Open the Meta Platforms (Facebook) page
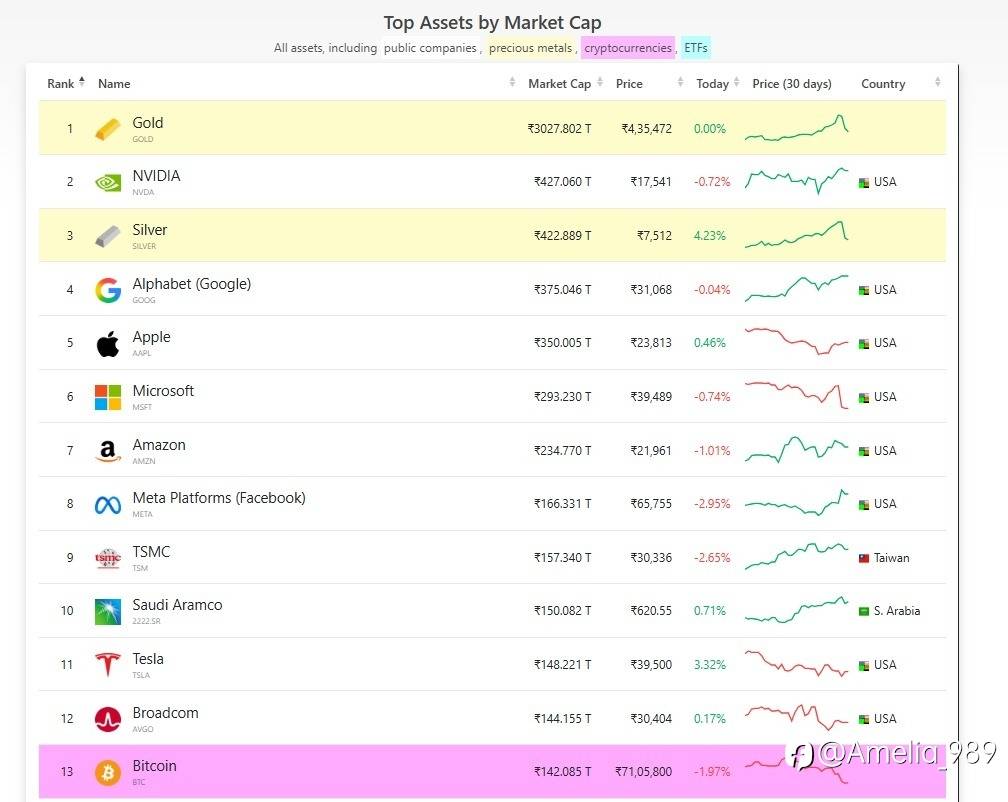Screen dimensions: 1008x802 click(219, 498)
